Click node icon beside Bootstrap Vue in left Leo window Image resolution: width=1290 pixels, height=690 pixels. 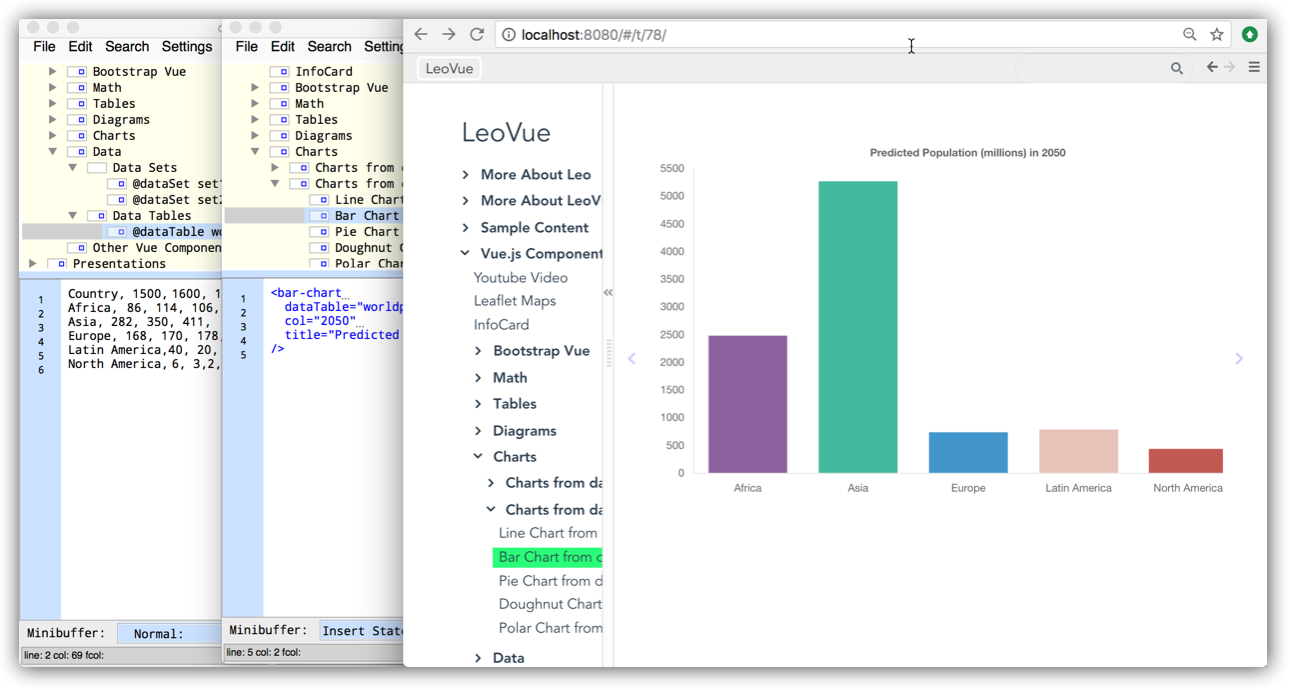(x=77, y=72)
